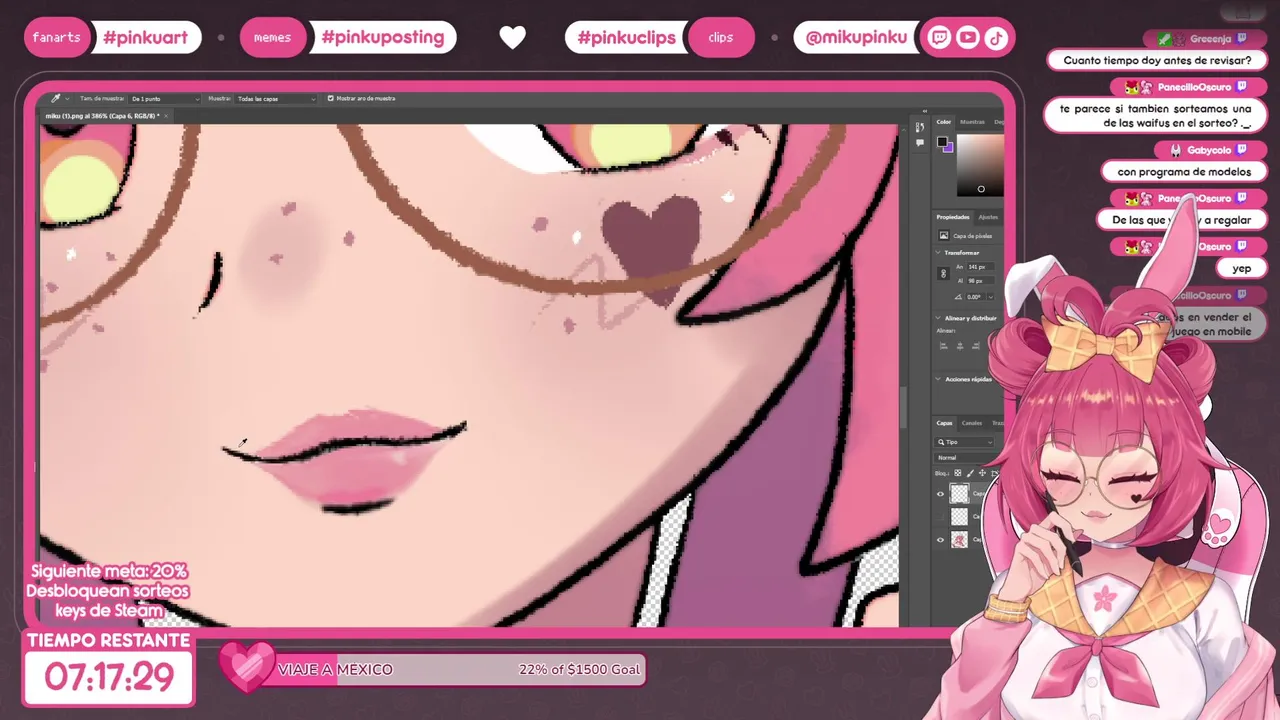
Task: Click the white heart icon in header
Action: point(512,38)
